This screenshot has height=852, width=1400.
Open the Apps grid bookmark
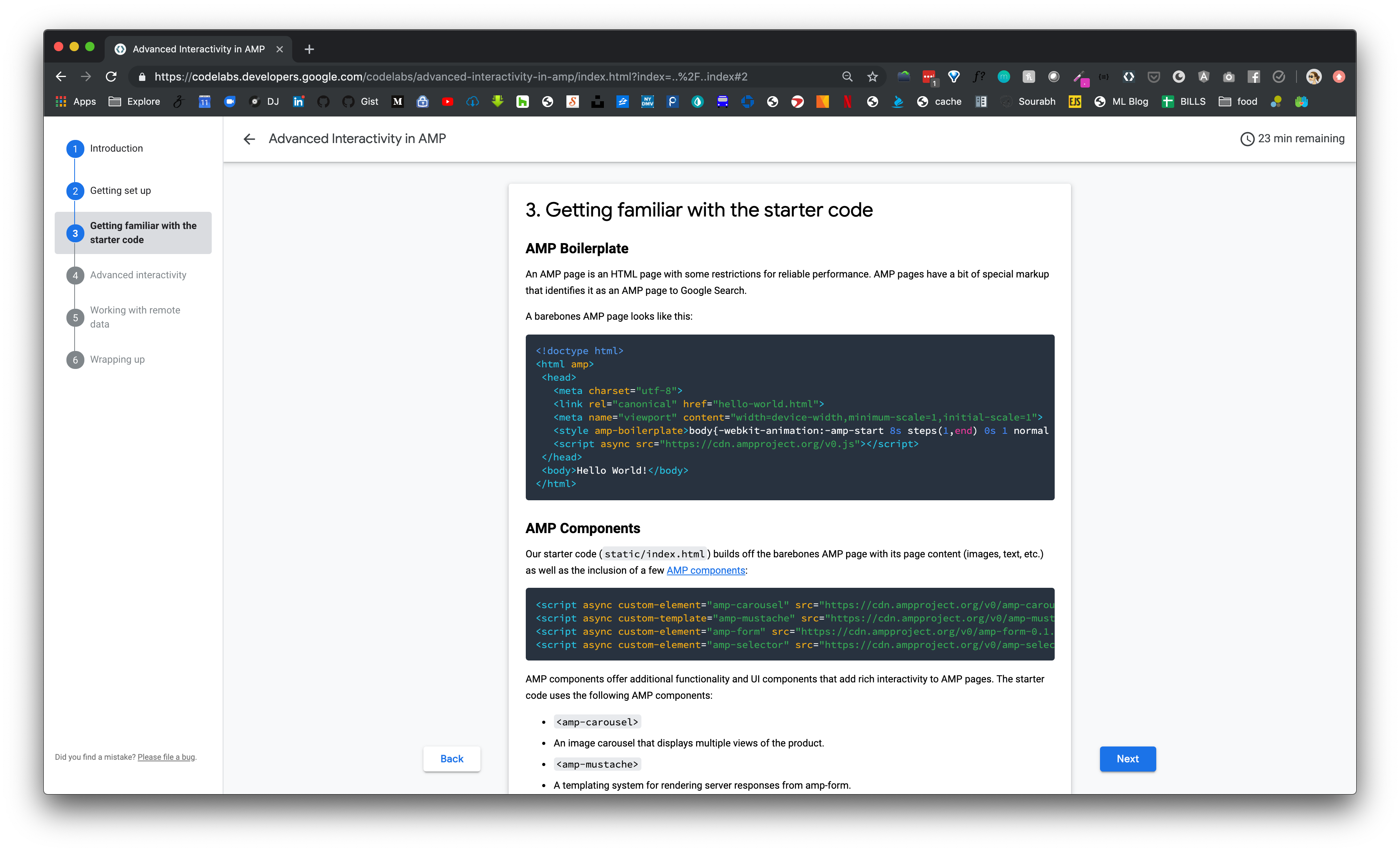(x=75, y=102)
